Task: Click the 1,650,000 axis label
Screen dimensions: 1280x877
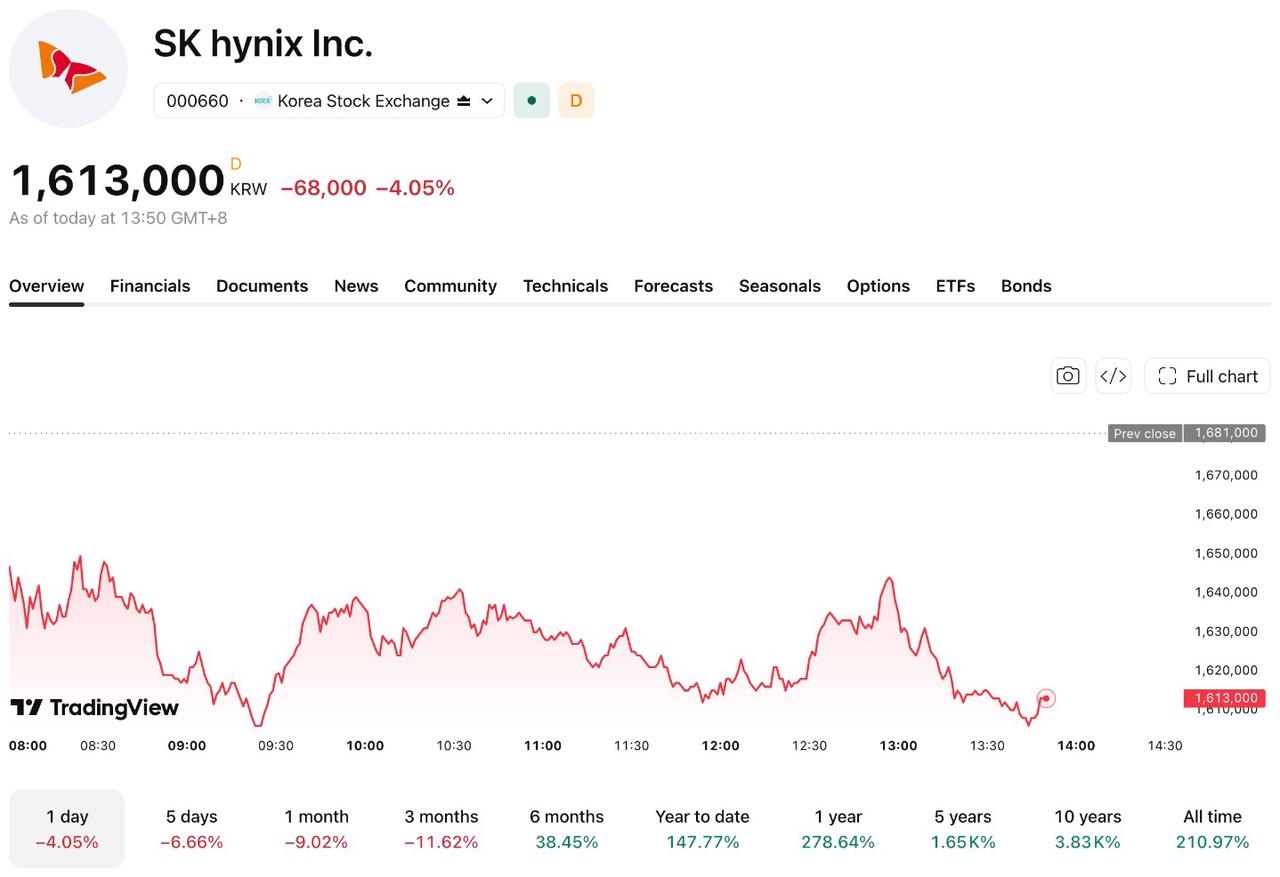Action: (1226, 553)
